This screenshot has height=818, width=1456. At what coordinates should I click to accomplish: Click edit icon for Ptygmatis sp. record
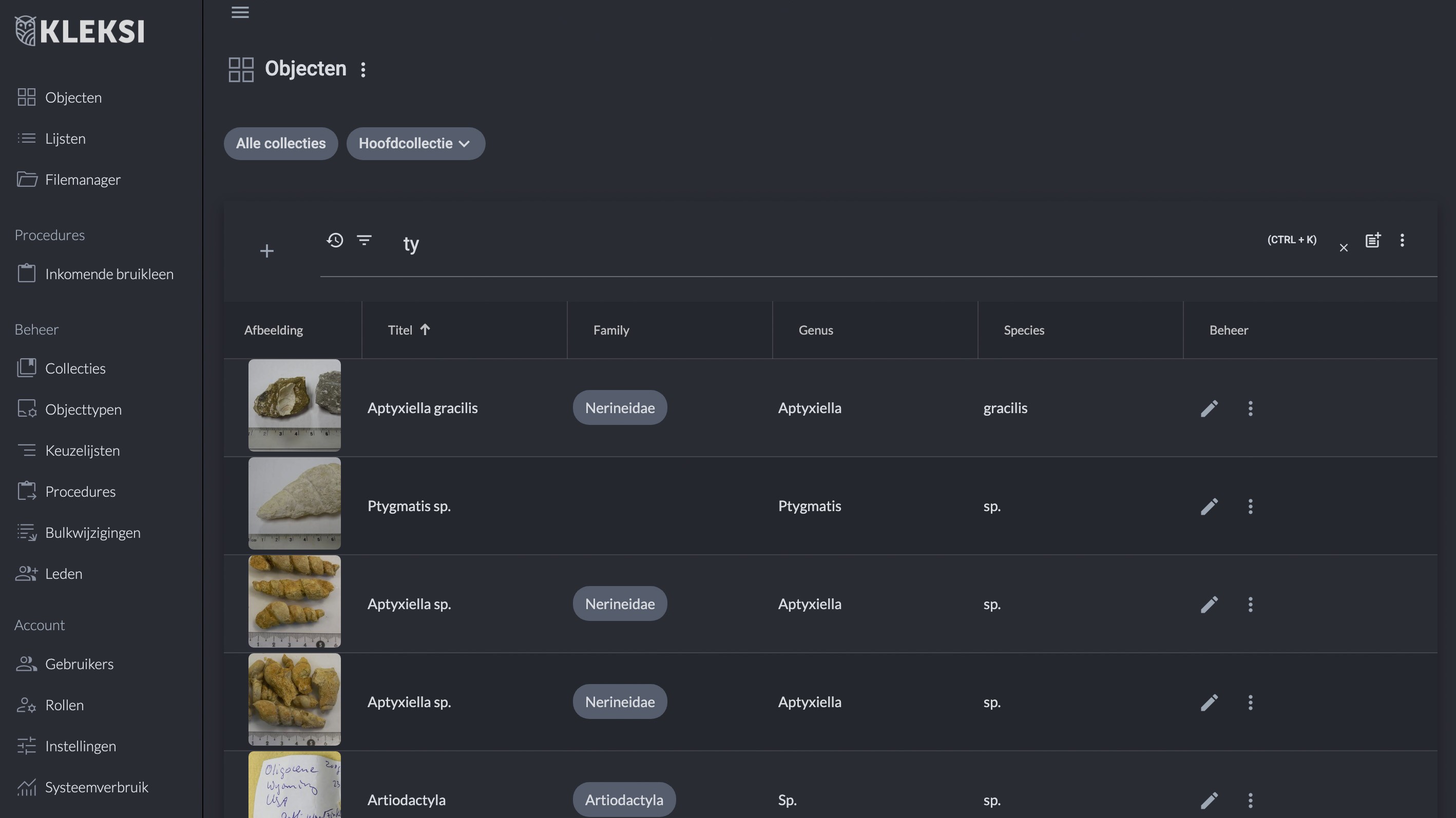1209,505
